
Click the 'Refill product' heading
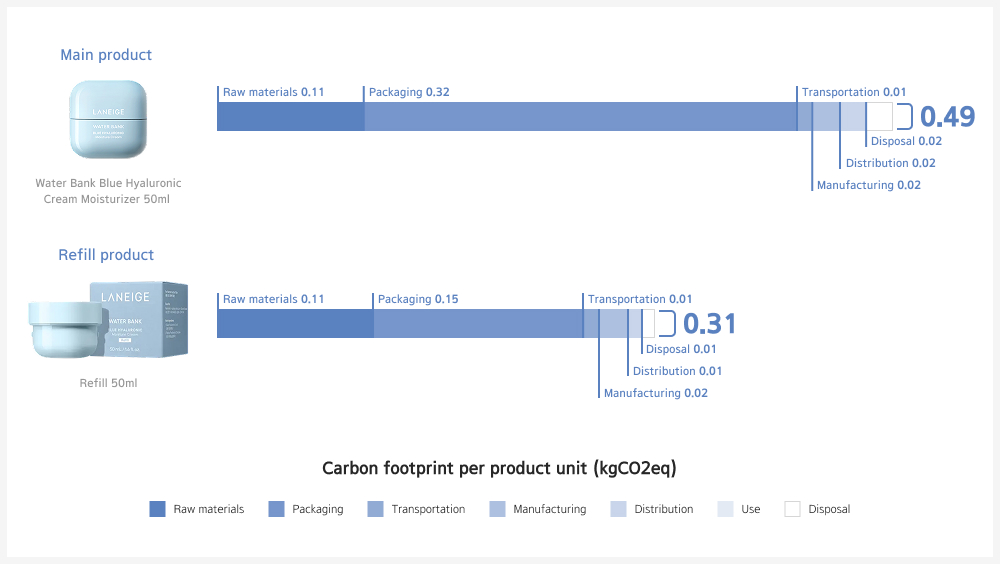[106, 255]
